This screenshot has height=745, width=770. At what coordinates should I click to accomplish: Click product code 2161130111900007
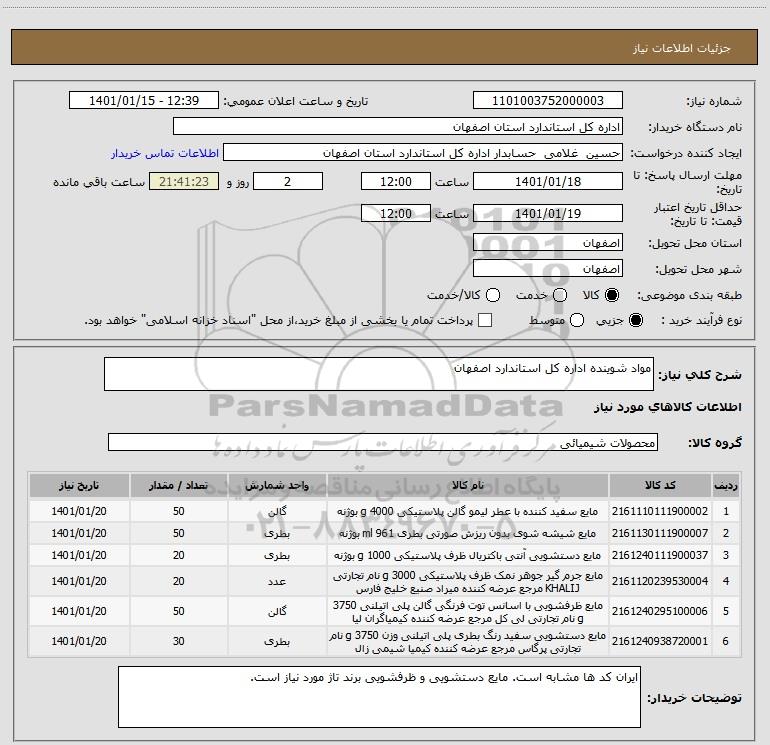(660, 533)
